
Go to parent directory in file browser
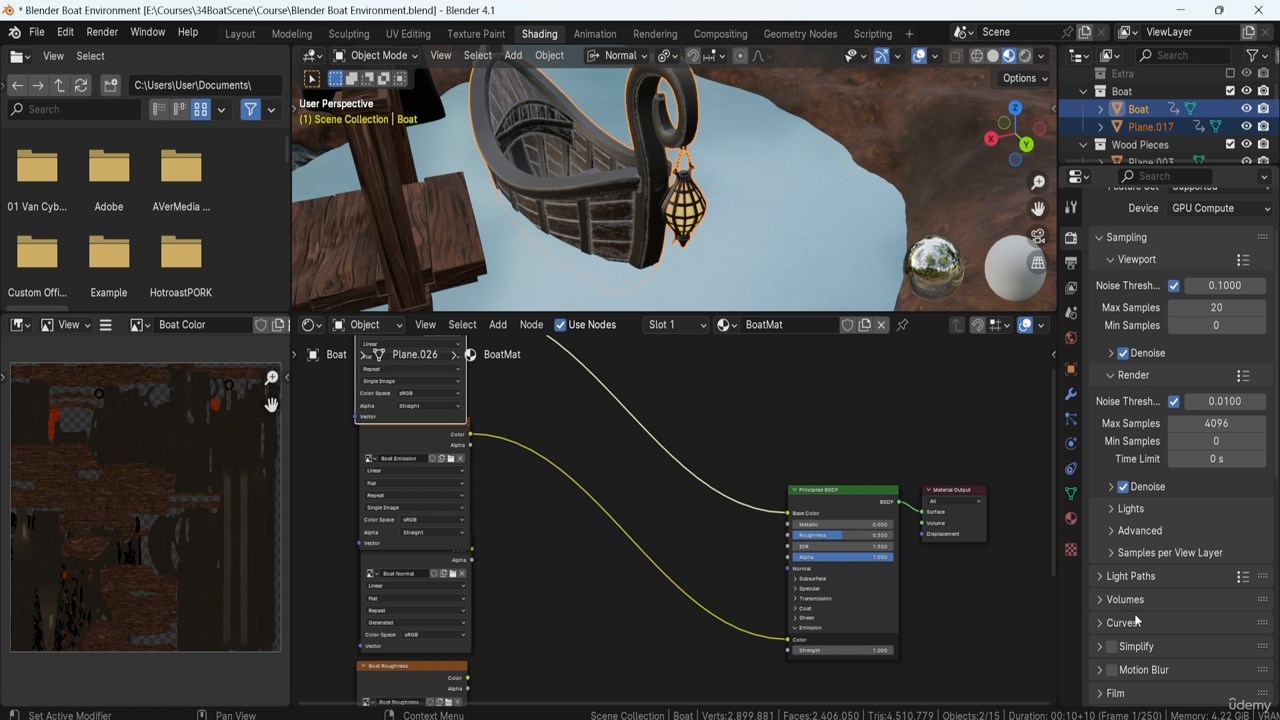coord(59,85)
